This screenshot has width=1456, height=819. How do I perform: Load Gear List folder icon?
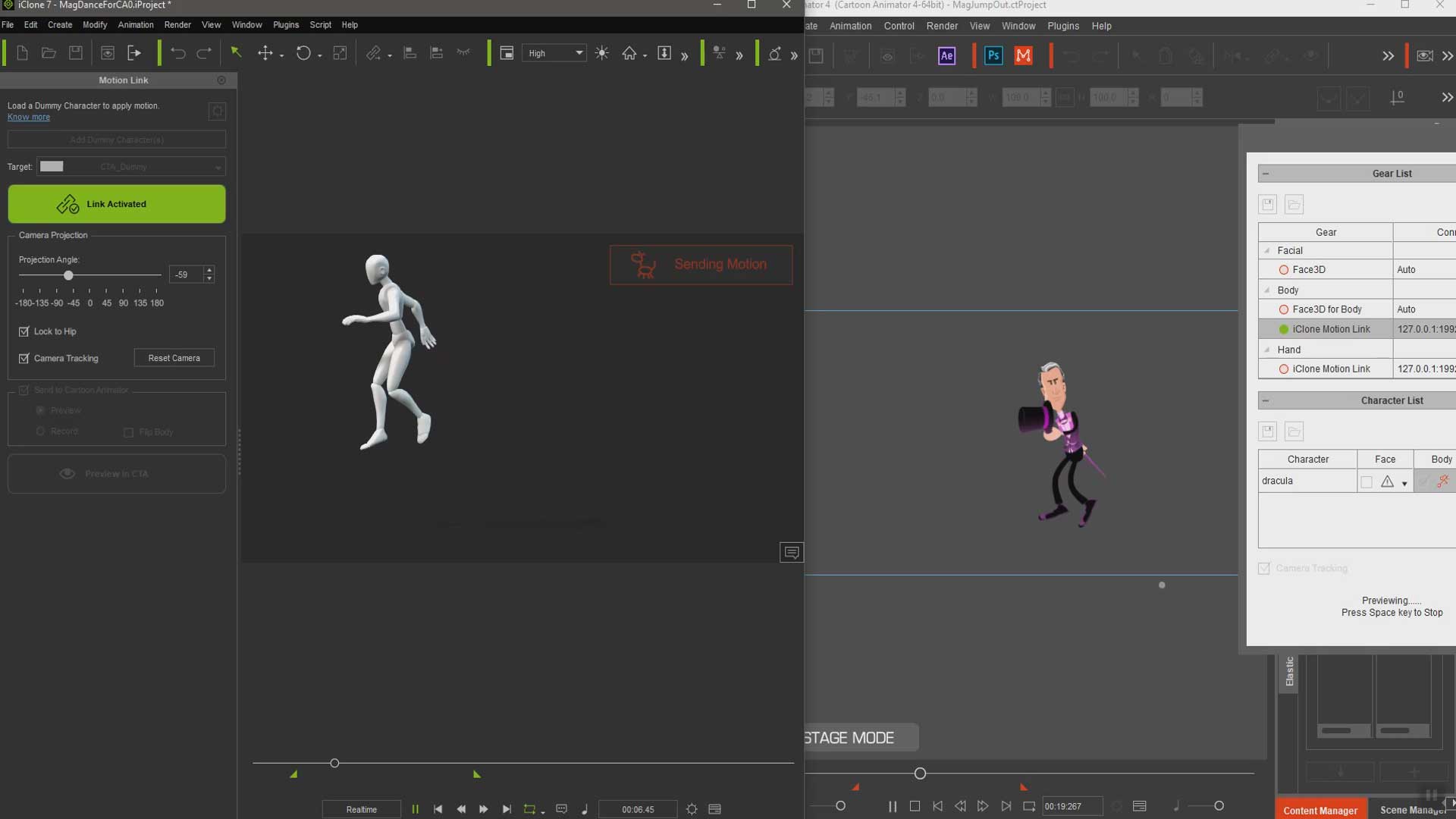click(x=1294, y=204)
